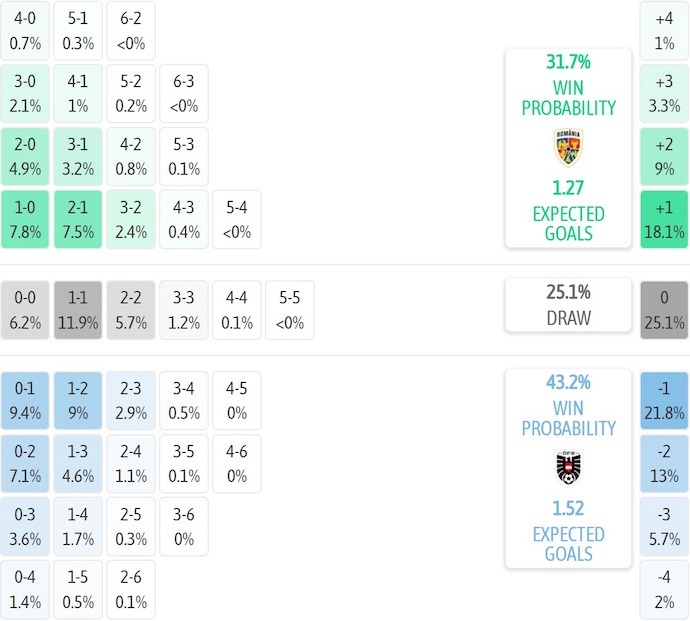Screen dimensions: 690x621
Task: Click the 2-1 score probability cell
Action: 78,220
